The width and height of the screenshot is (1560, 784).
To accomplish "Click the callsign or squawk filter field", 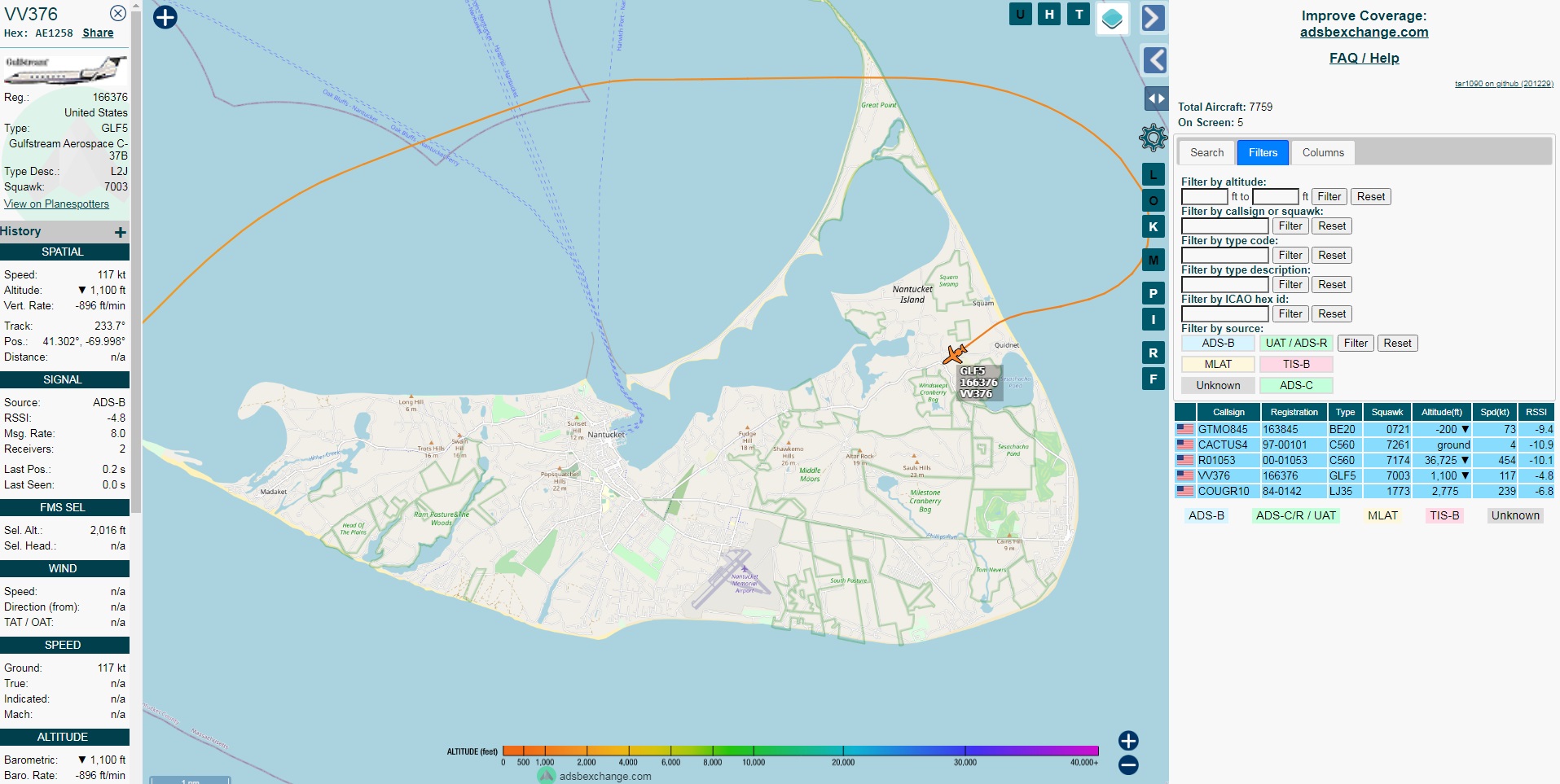I will click(x=1224, y=226).
